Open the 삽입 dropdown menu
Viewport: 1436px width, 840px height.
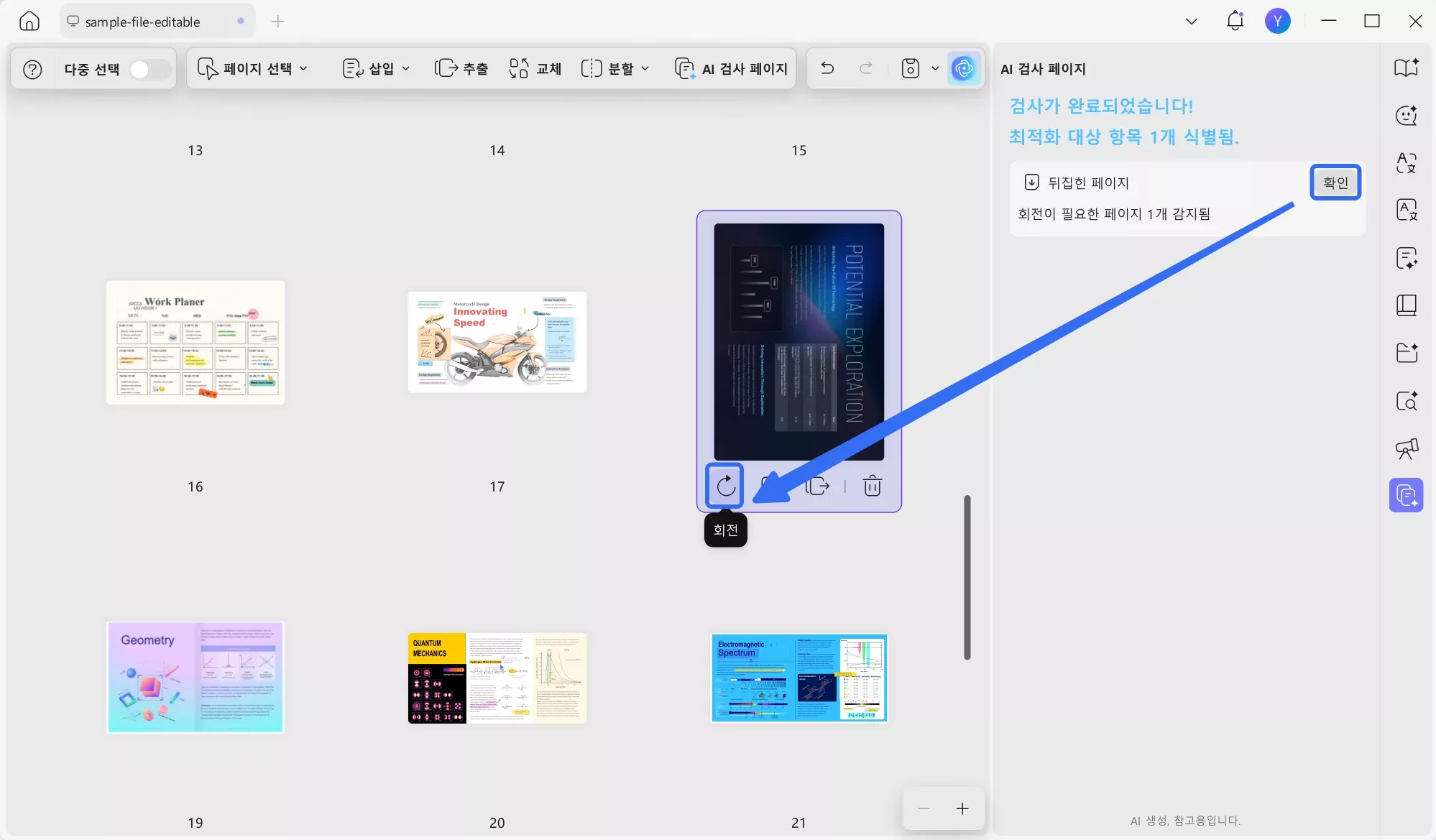(376, 68)
